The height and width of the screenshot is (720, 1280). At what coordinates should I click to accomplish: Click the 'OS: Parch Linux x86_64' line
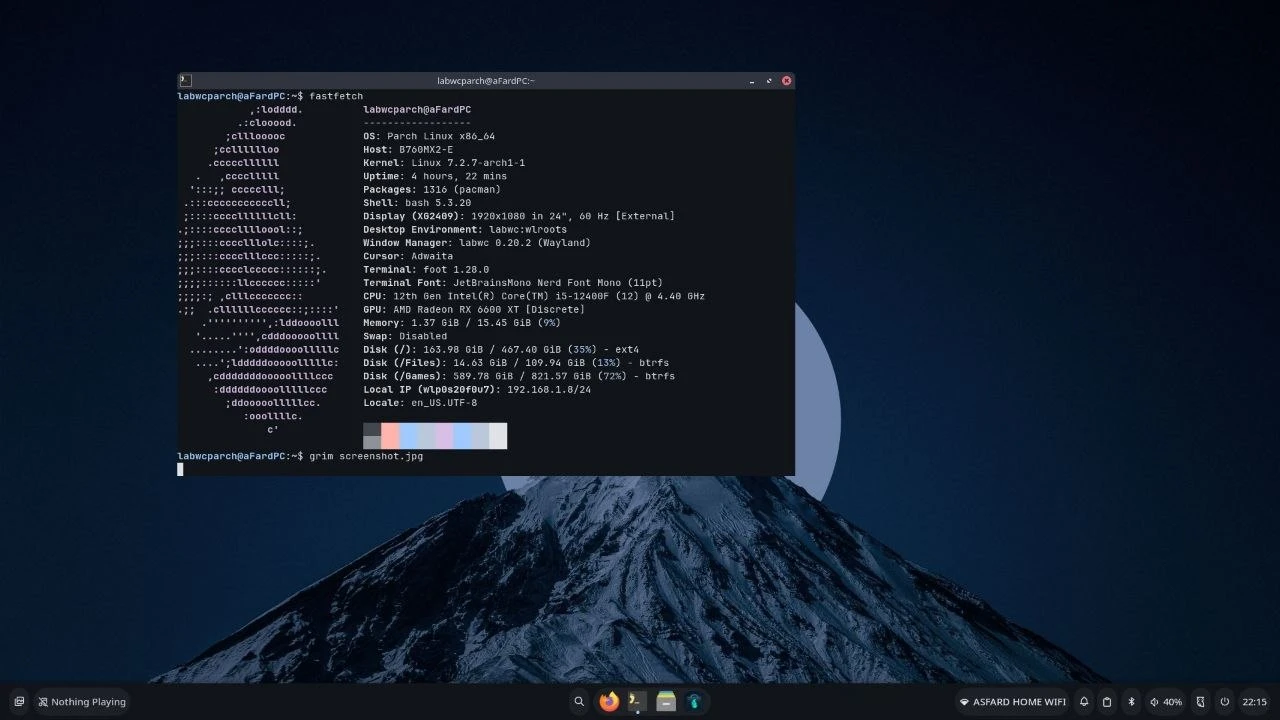429,136
